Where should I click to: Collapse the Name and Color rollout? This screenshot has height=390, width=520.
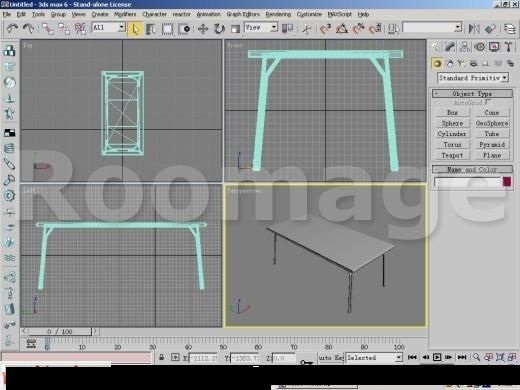pos(472,169)
